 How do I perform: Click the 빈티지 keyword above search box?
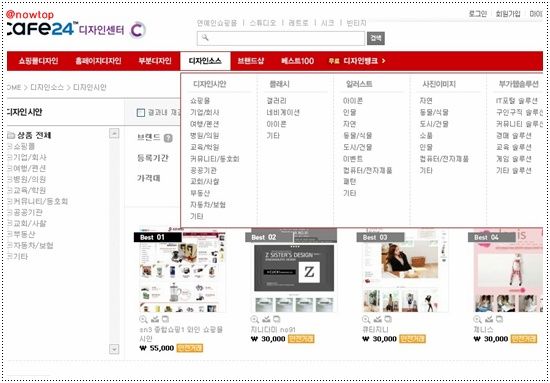click(356, 23)
